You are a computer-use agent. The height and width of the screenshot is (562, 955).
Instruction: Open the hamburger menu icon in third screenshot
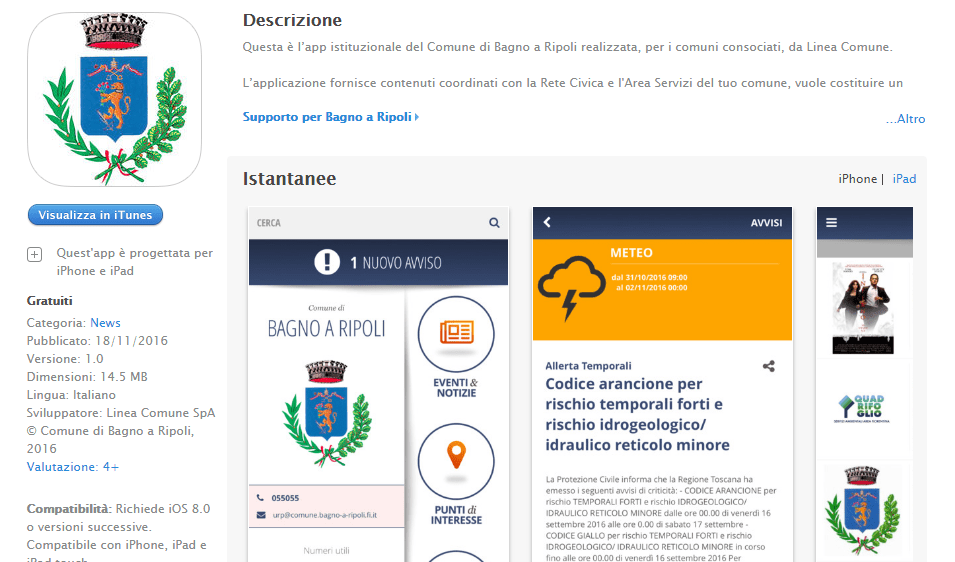(831, 223)
